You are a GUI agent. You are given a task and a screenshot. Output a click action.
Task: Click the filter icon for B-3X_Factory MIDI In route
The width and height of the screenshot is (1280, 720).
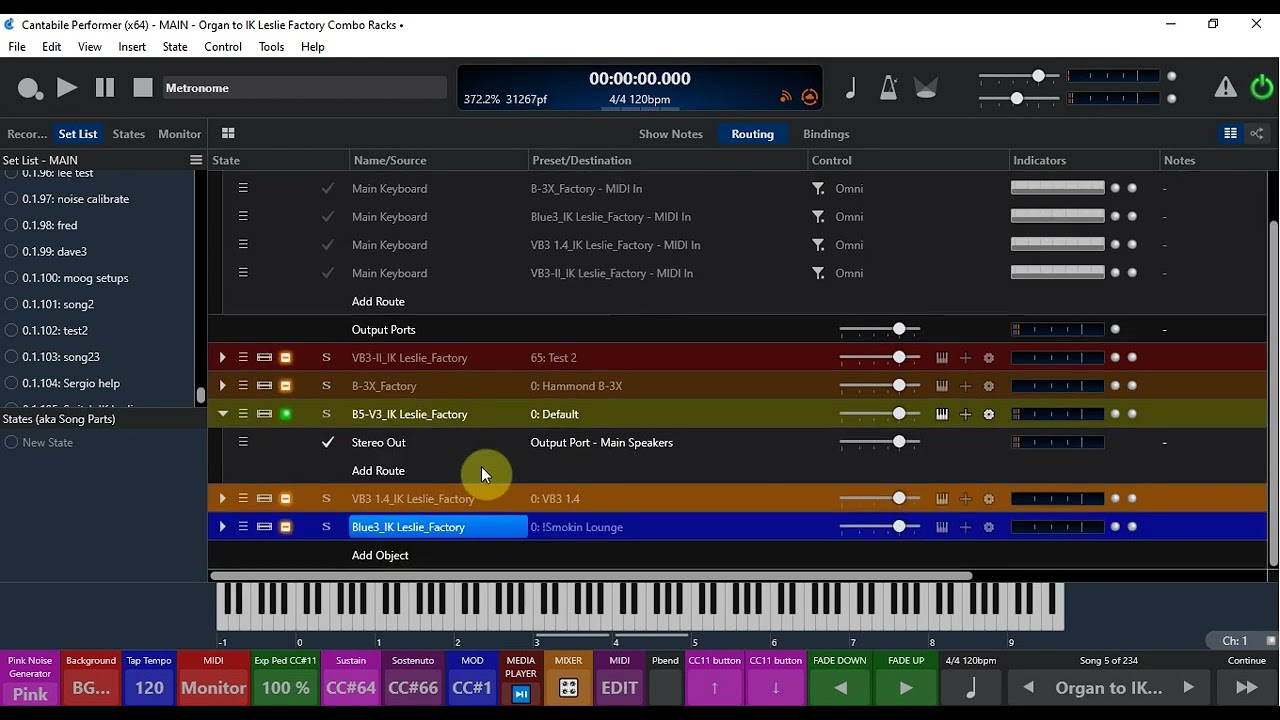[x=818, y=189]
